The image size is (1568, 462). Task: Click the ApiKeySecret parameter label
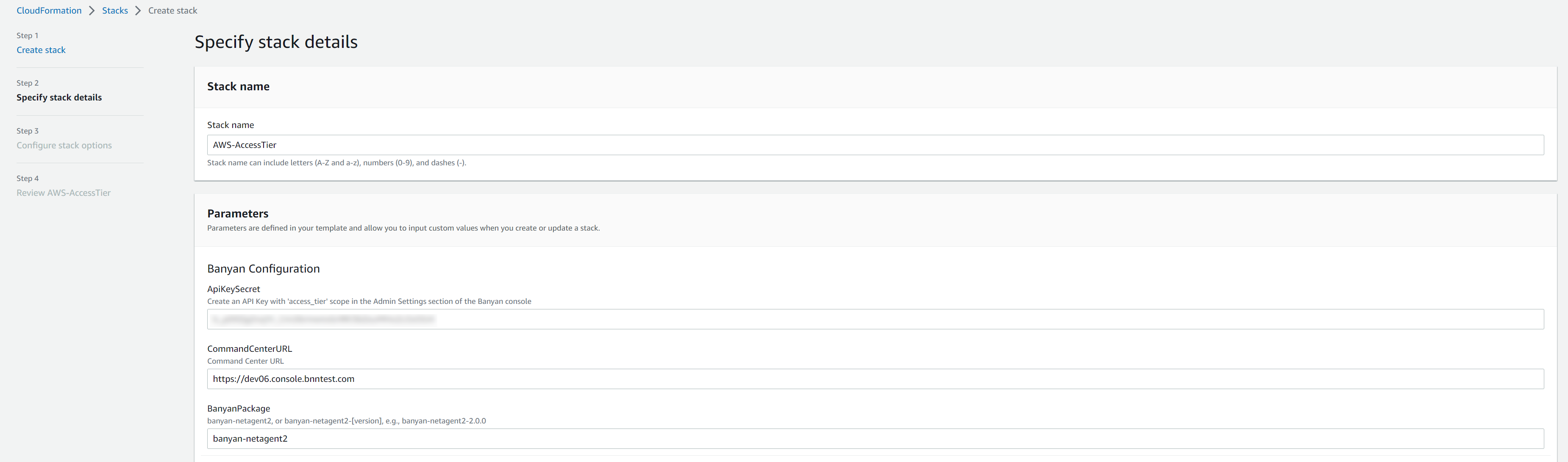coord(233,289)
